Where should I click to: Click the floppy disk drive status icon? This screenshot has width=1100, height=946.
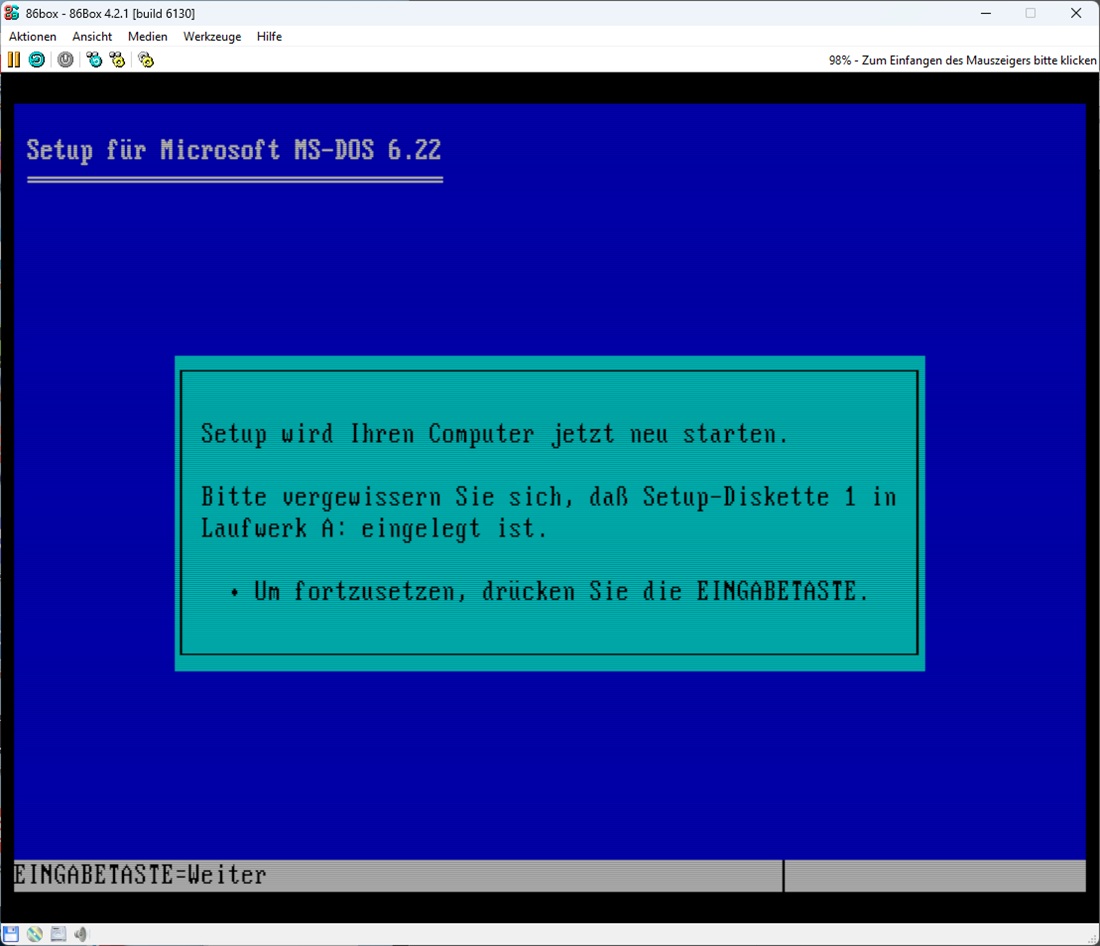[x=12, y=934]
